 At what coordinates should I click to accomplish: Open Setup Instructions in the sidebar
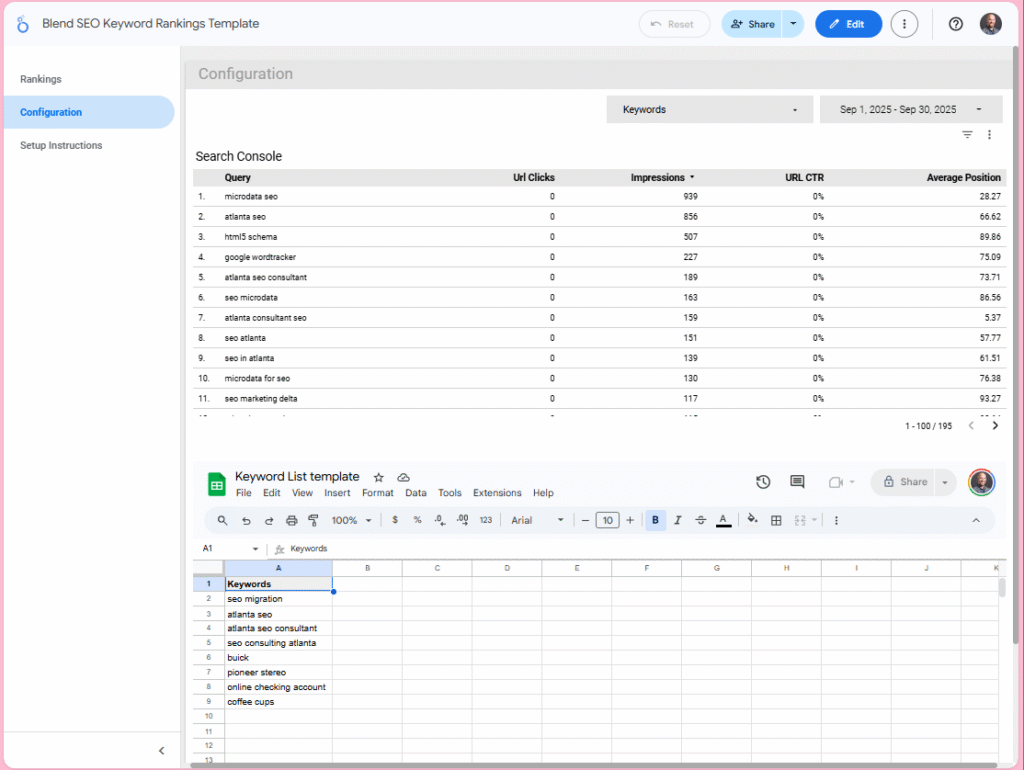tap(61, 145)
